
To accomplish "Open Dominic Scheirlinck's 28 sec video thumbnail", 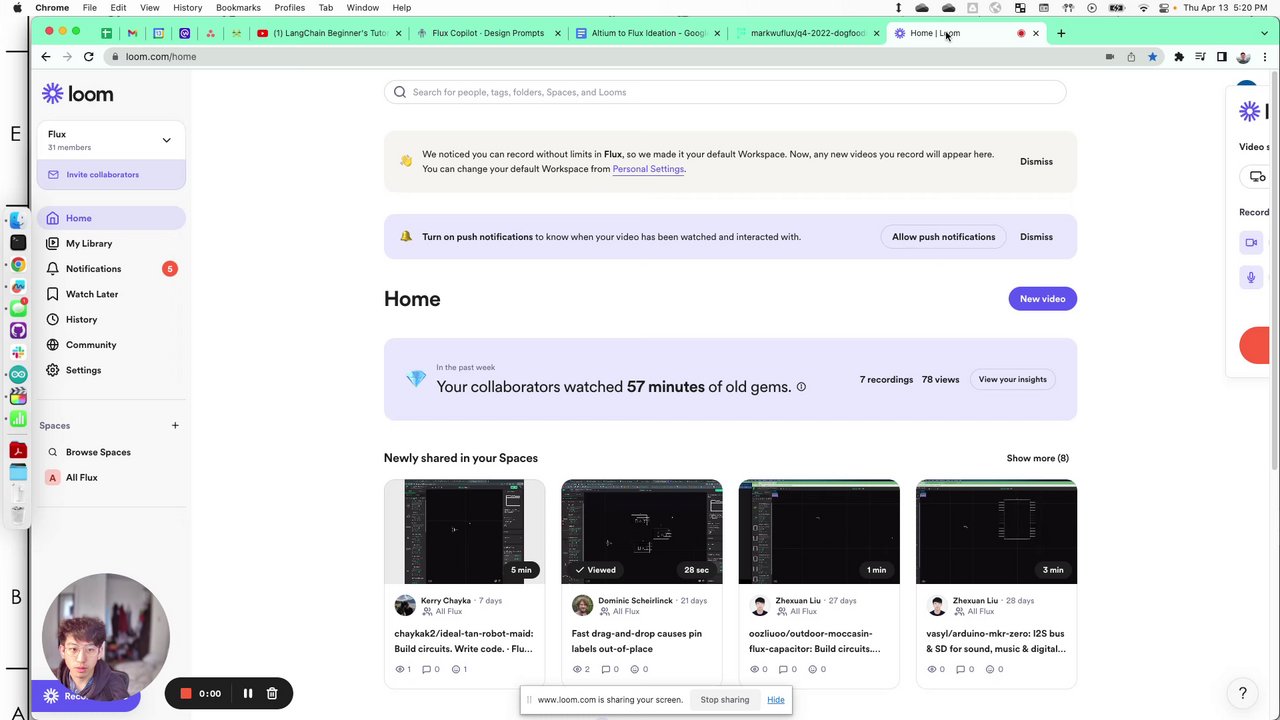I will click(641, 532).
